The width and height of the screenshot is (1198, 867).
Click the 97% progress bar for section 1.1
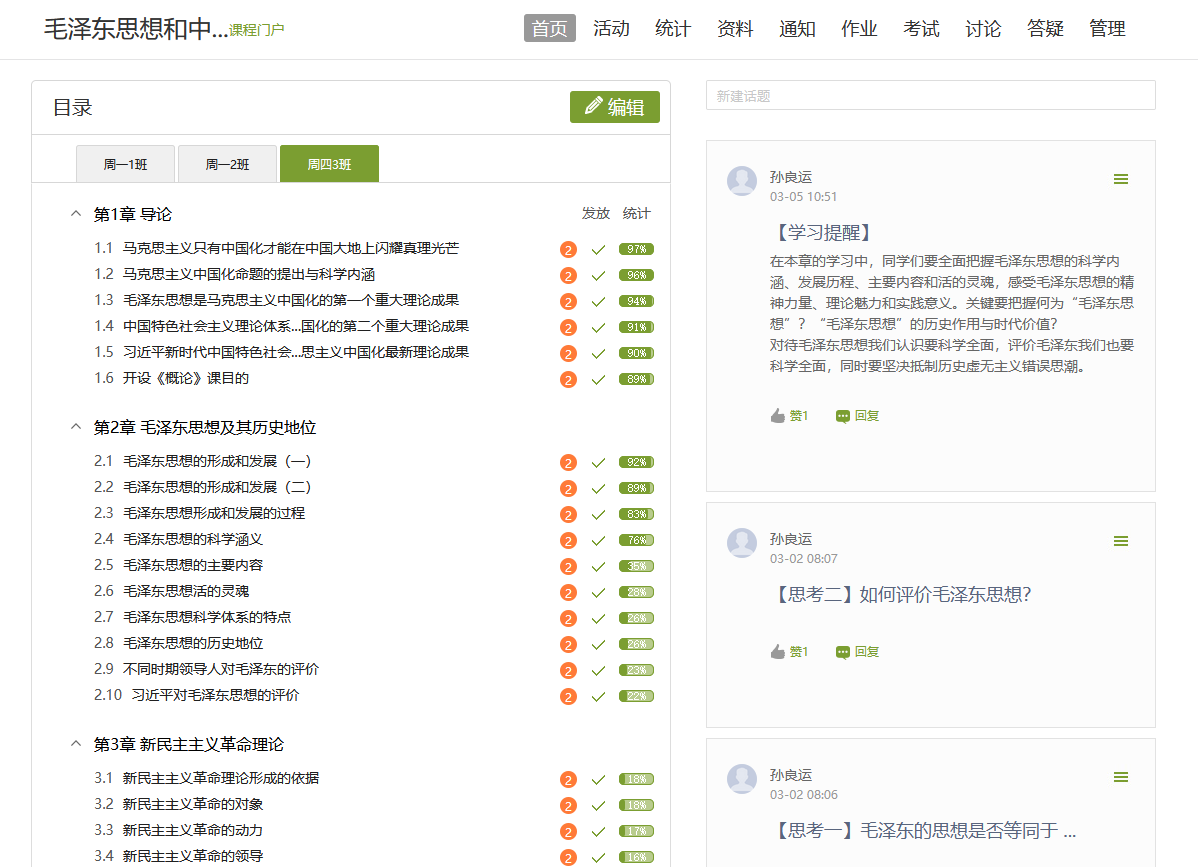tap(636, 249)
